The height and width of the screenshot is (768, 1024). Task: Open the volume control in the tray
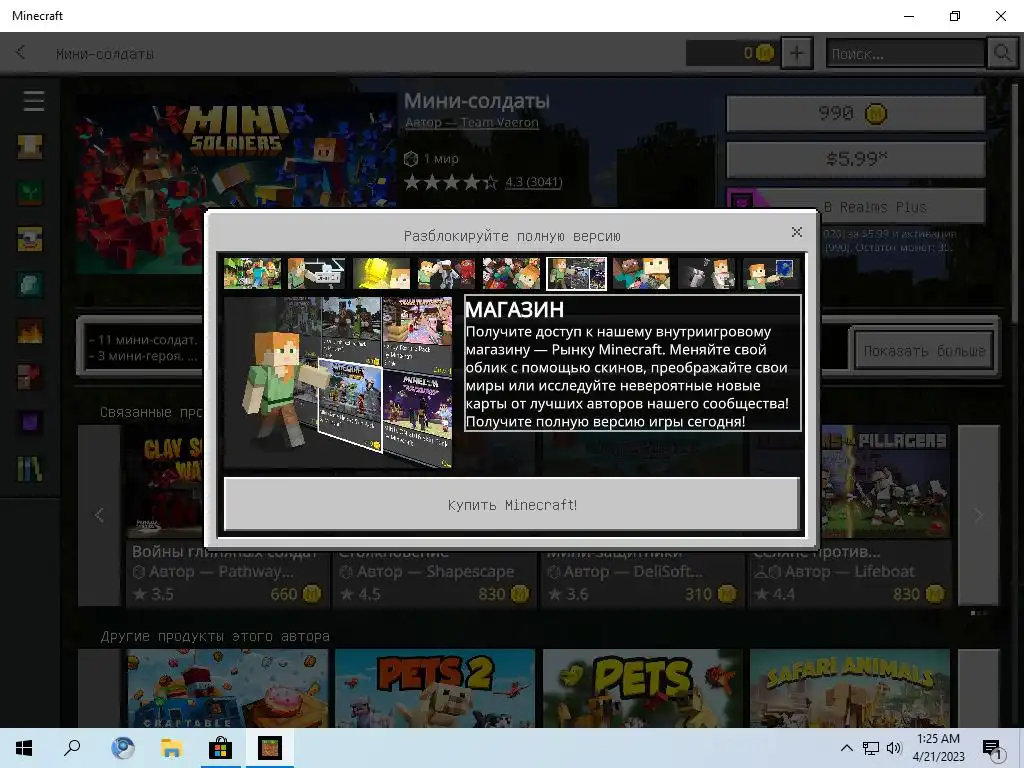point(894,748)
